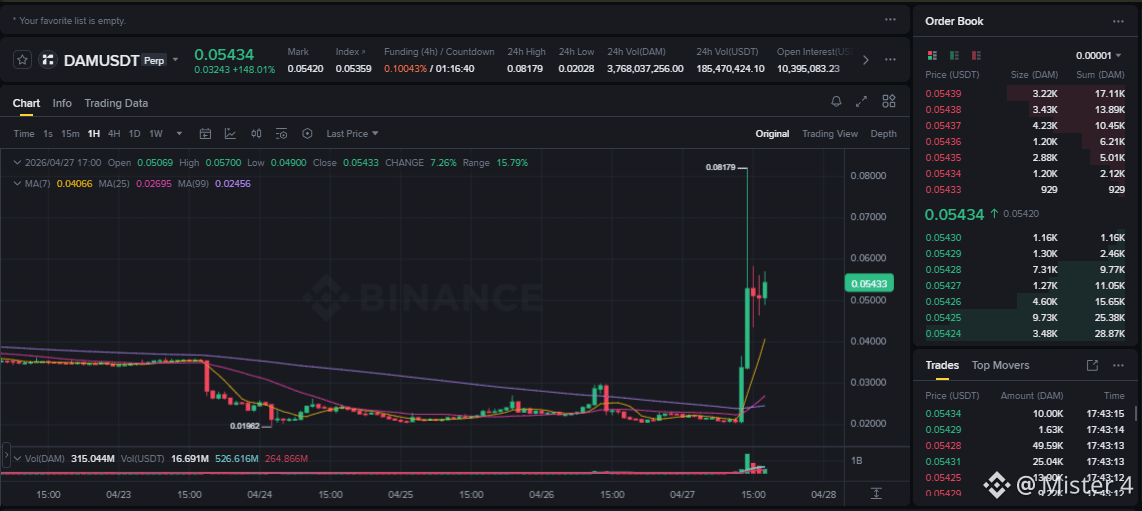The height and width of the screenshot is (511, 1142).
Task: Click the 0.01962 low marker on chart
Action: (245, 426)
